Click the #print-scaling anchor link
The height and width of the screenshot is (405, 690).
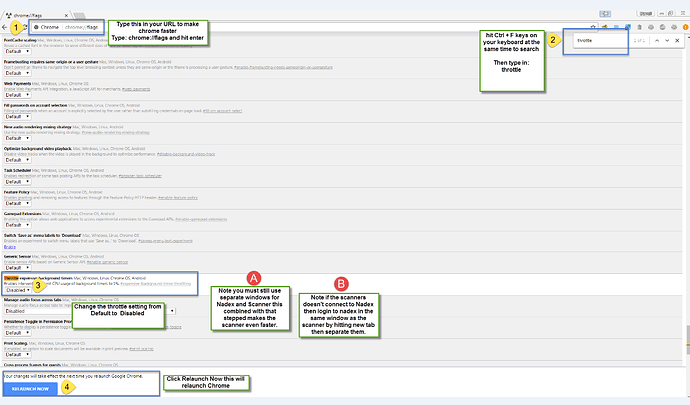tap(141, 349)
